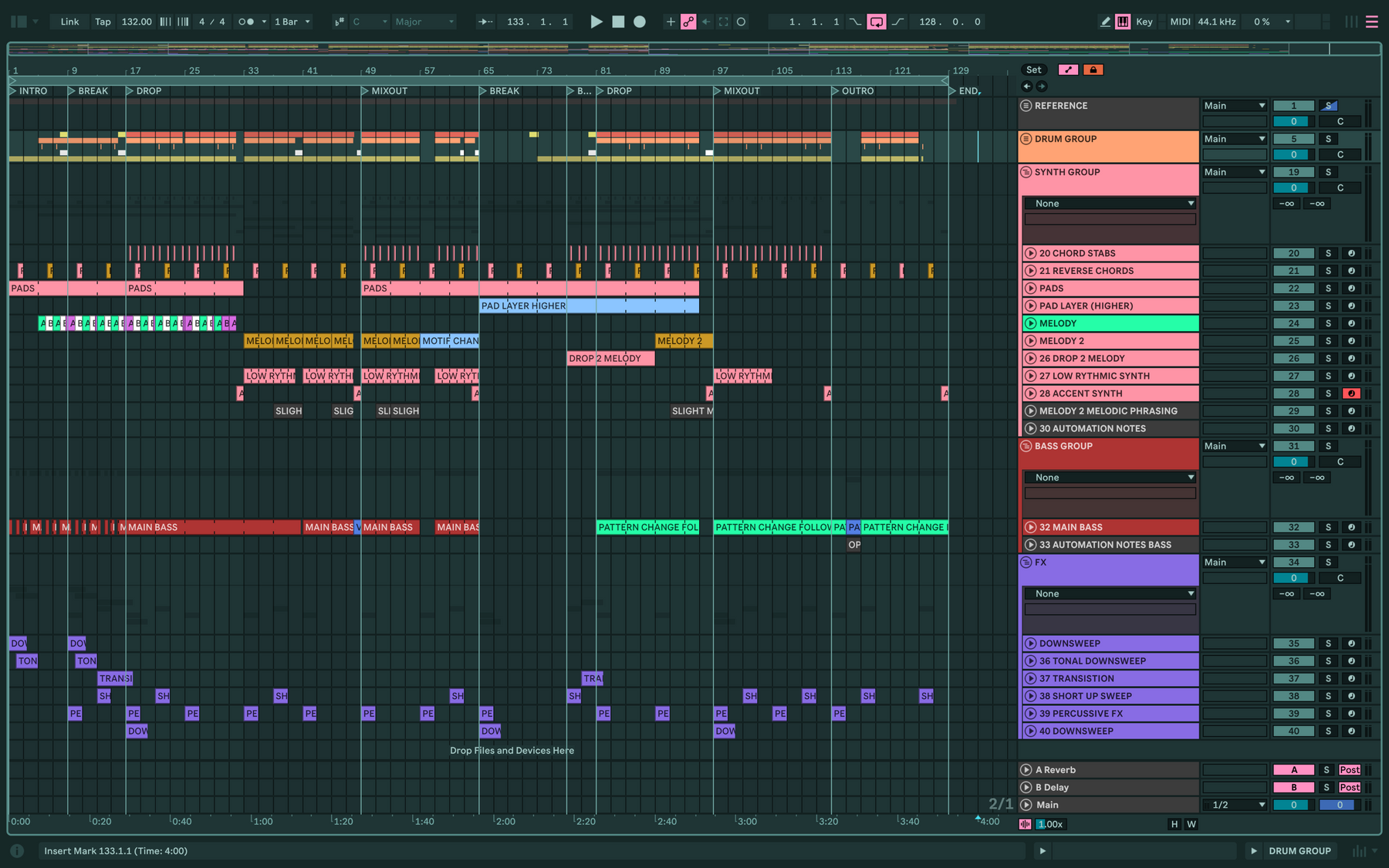This screenshot has height=868, width=1389.
Task: Open the 1 Bar quantization menu
Action: 292,22
